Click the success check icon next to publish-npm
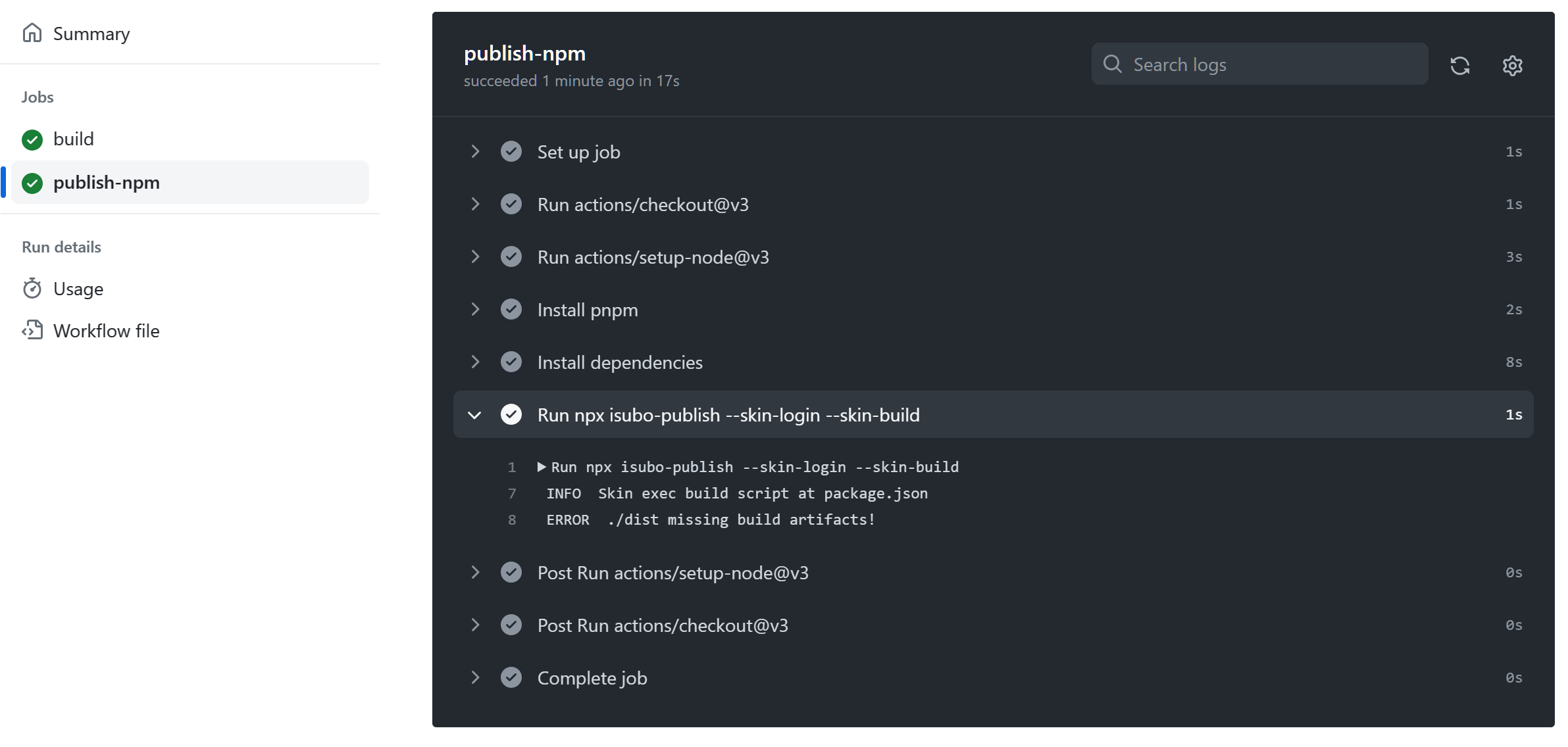The image size is (1568, 747). click(32, 183)
